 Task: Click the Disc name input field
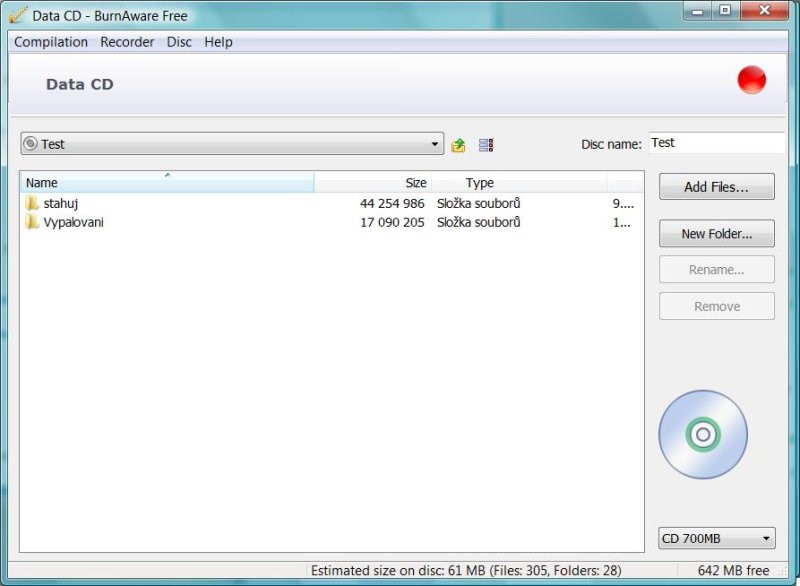pyautogui.click(x=717, y=143)
